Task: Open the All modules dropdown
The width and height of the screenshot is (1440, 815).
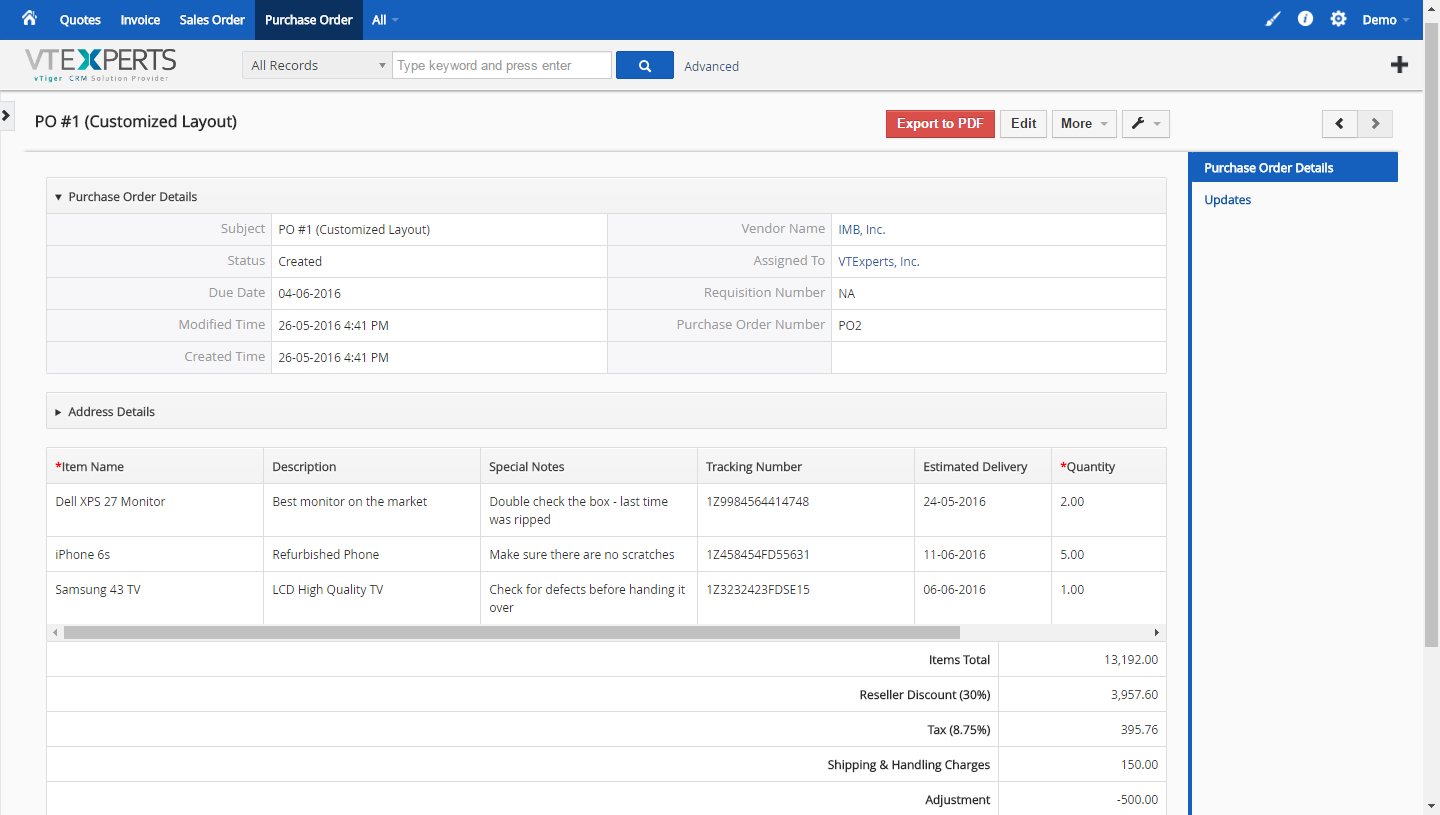Action: tap(385, 20)
